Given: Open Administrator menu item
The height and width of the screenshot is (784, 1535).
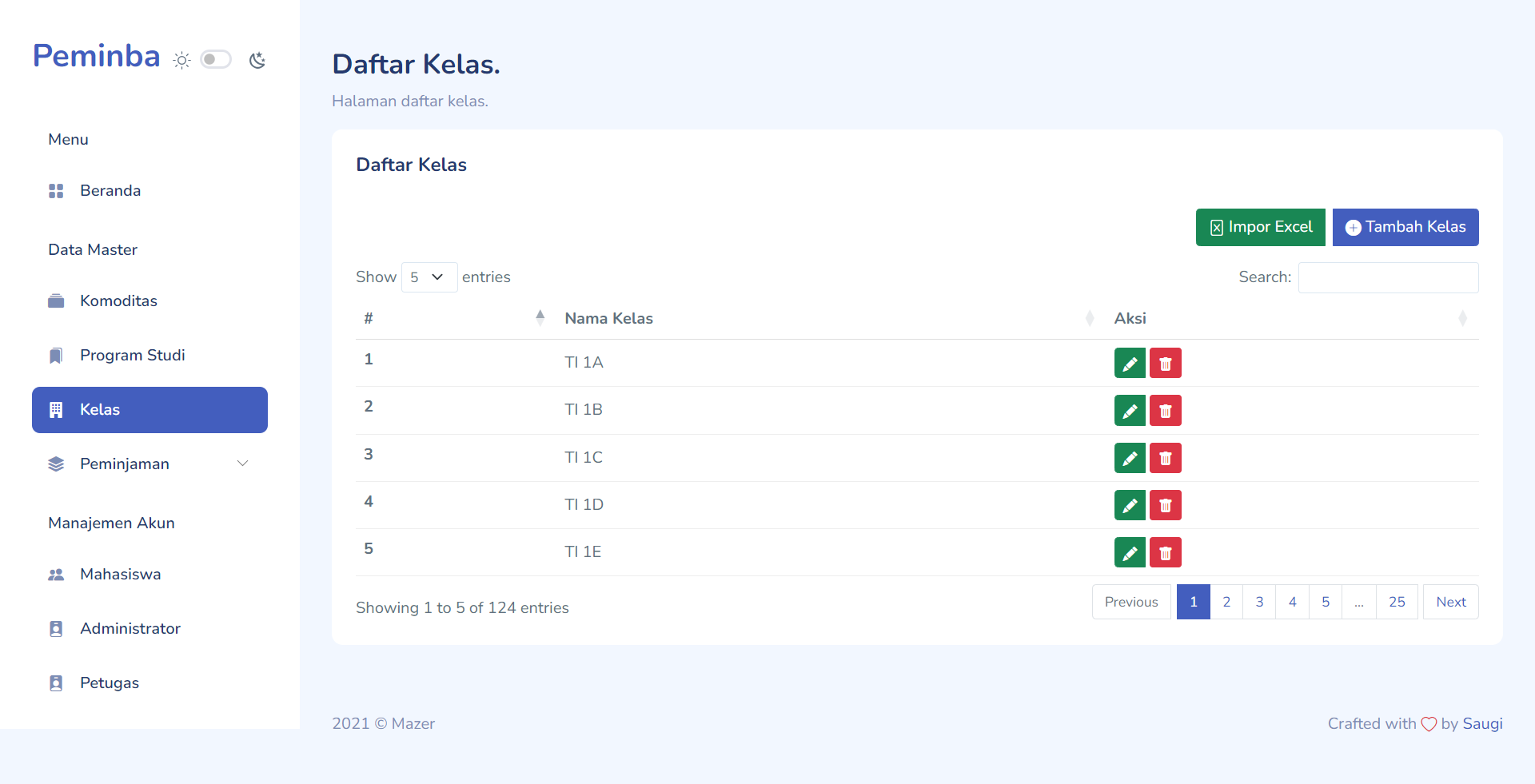Looking at the screenshot, I should coord(150,629).
